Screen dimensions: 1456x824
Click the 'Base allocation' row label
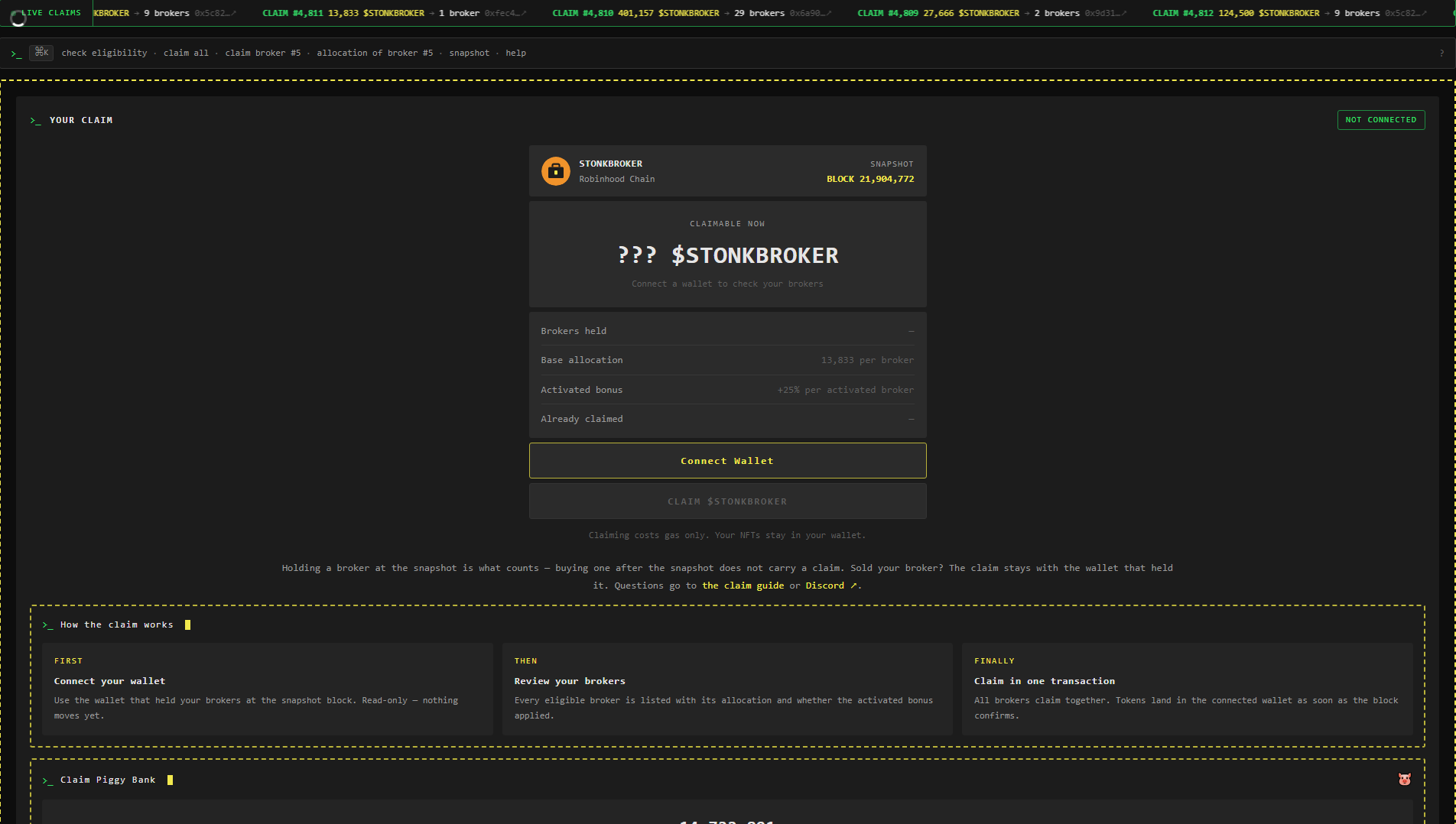[581, 360]
